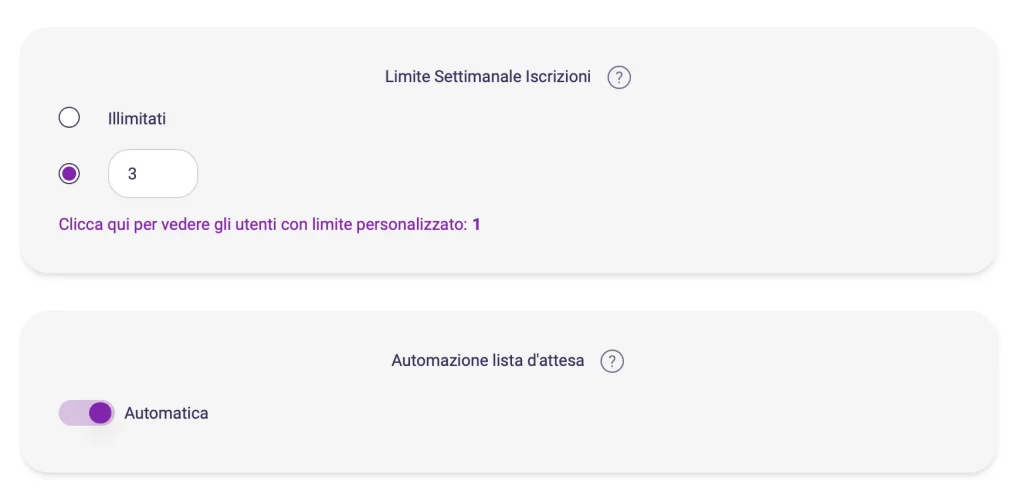Click the digit 3 inside limit field
This screenshot has height=502, width=1024.
(x=132, y=174)
